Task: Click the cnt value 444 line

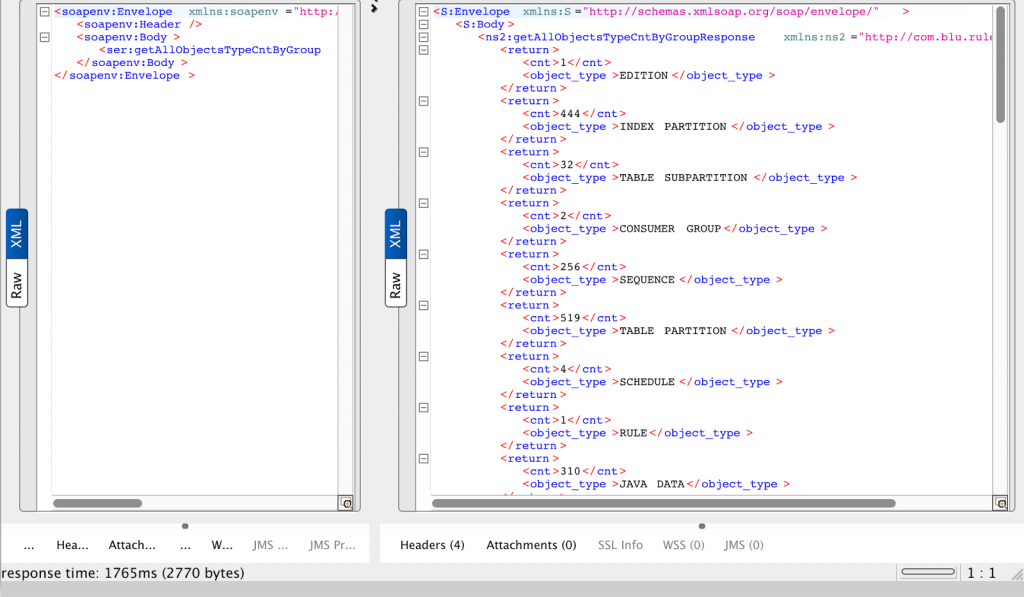Action: click(x=574, y=114)
